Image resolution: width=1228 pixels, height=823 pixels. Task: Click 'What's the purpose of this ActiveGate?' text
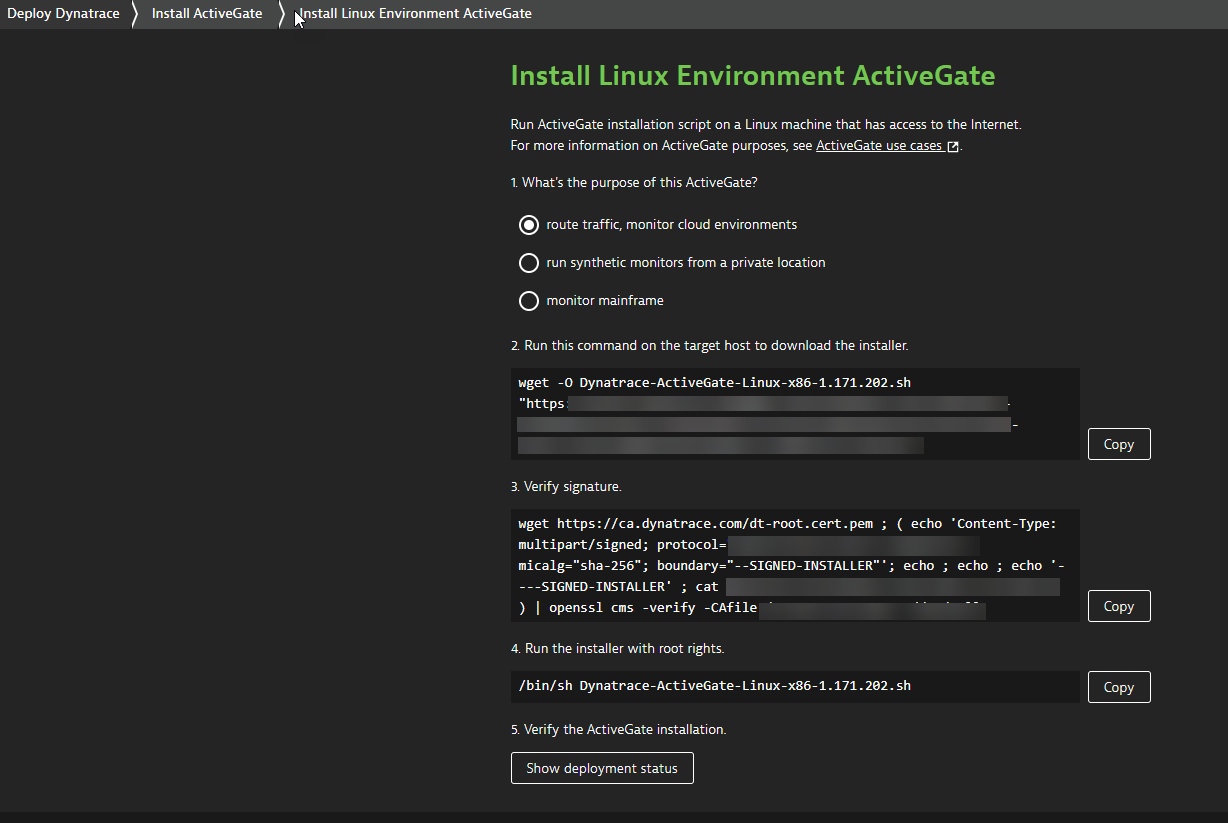(x=634, y=182)
